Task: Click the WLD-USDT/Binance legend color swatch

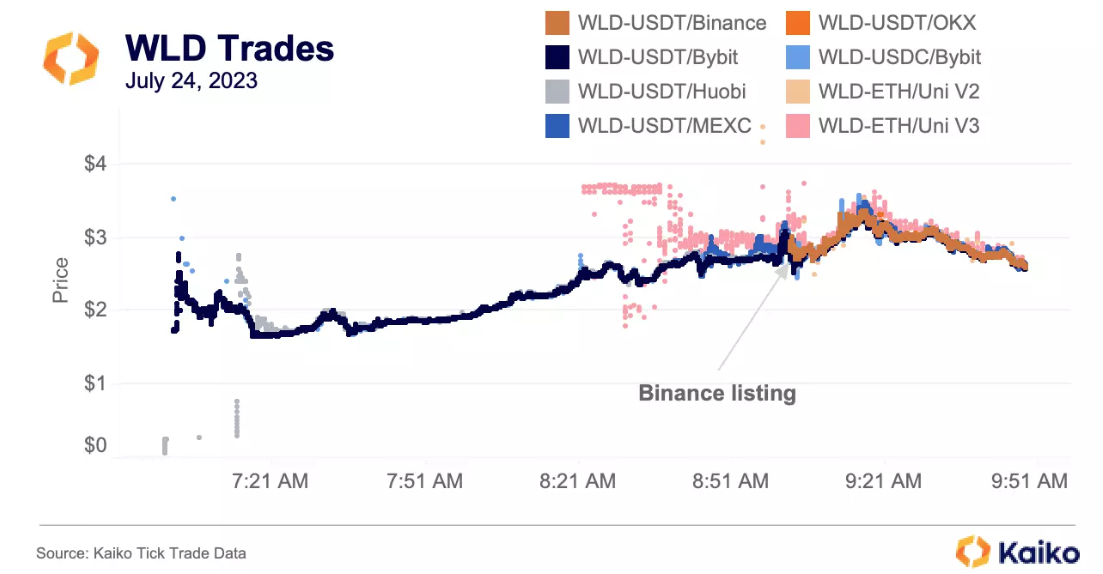Action: pos(555,22)
